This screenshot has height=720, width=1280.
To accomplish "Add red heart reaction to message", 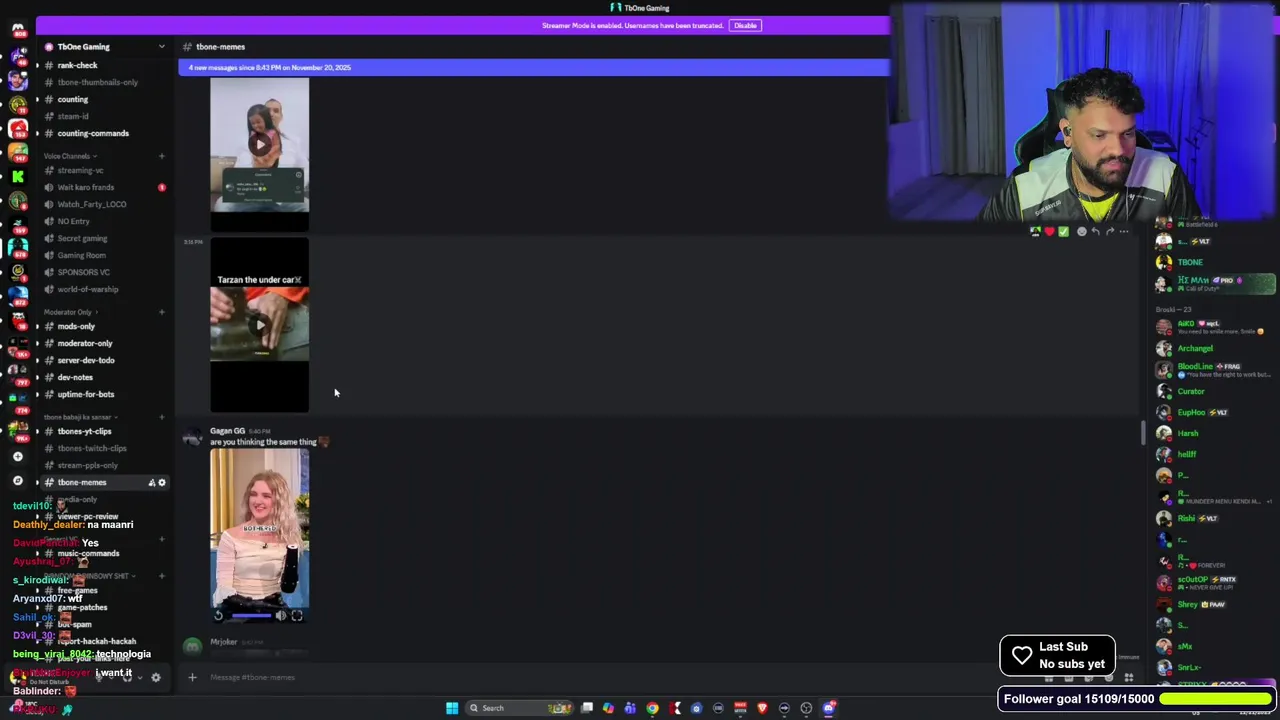I will point(1049,231).
